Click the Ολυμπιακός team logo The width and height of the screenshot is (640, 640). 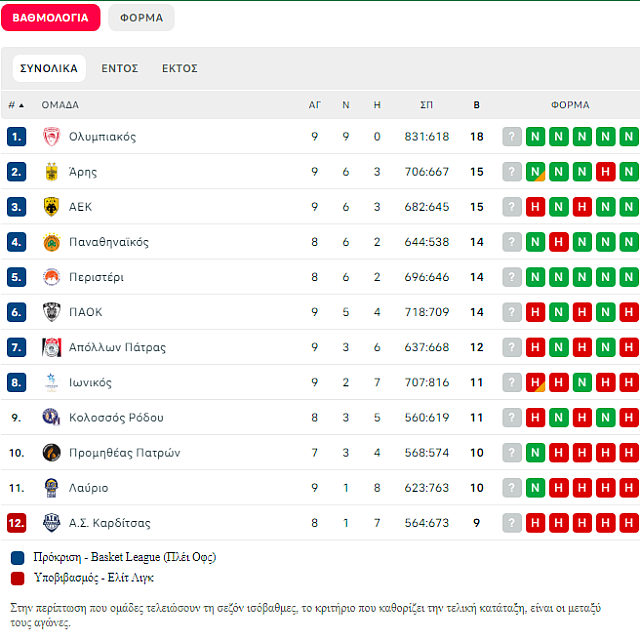point(52,137)
